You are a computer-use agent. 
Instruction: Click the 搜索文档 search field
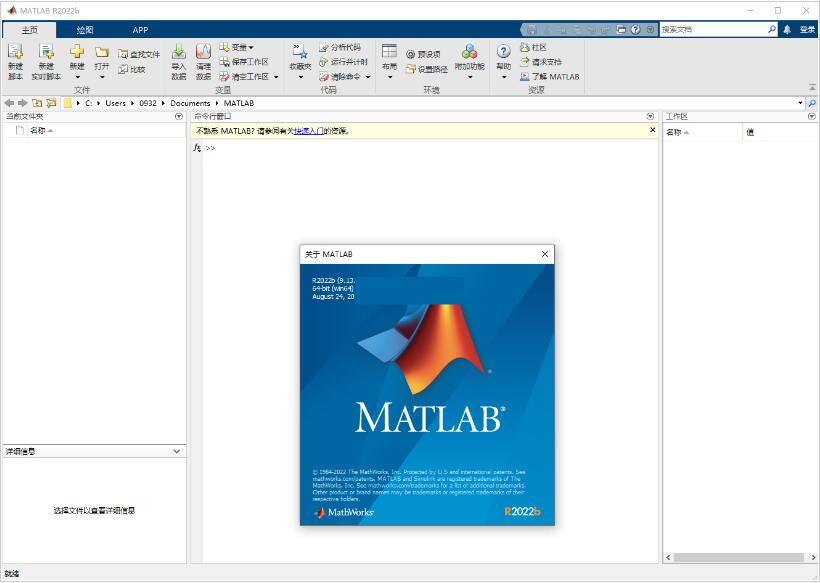pos(714,30)
